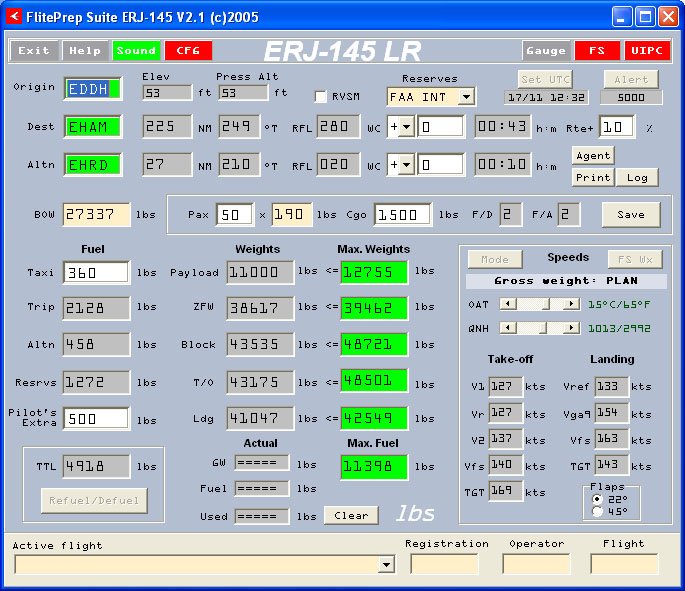
Task: Click the QNH slider thumb
Action: coord(543,328)
